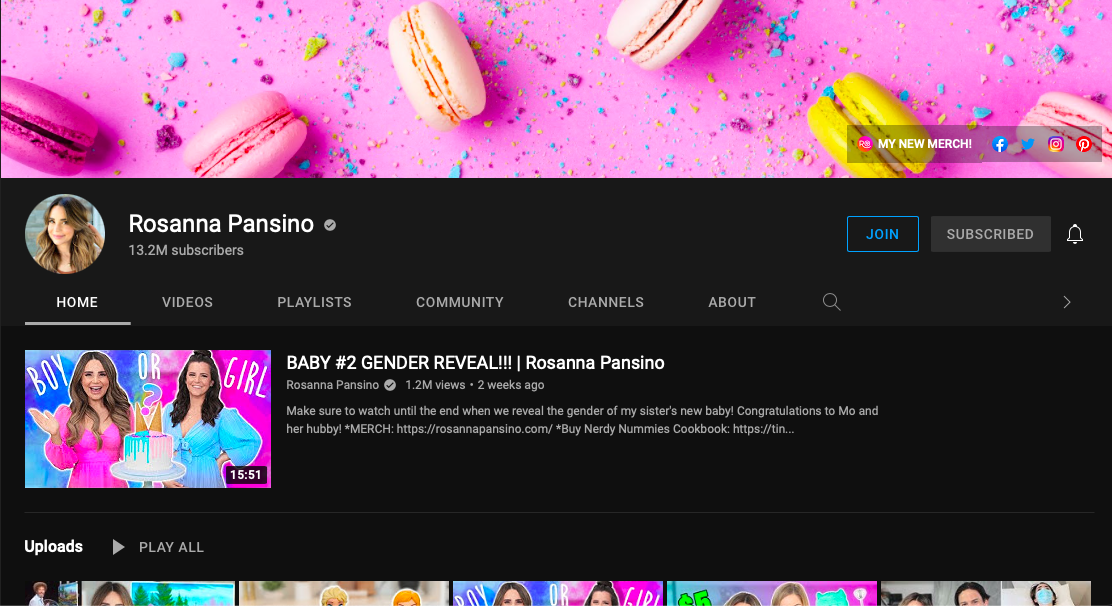Viewport: 1112px width, 606px height.
Task: Click the verified badge next to channel name
Action: 330,225
